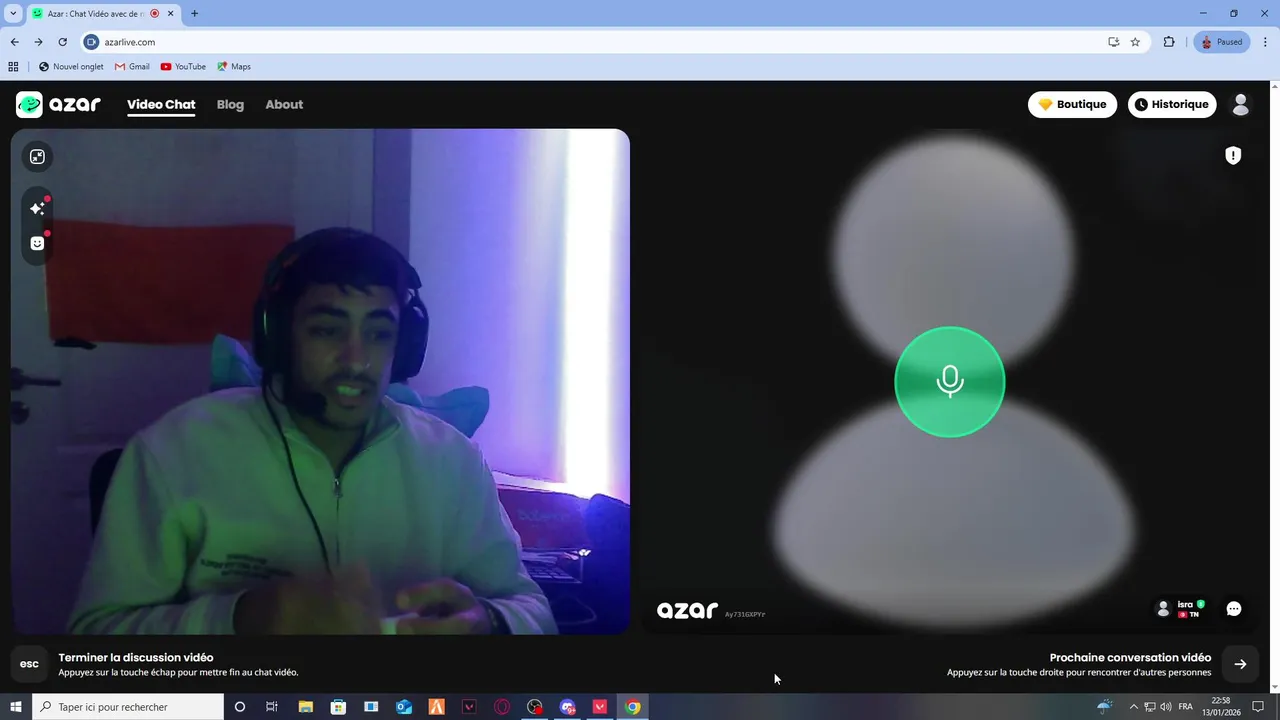The height and width of the screenshot is (720, 1280).
Task: Open the tab search dropdown arrow
Action: (13, 14)
